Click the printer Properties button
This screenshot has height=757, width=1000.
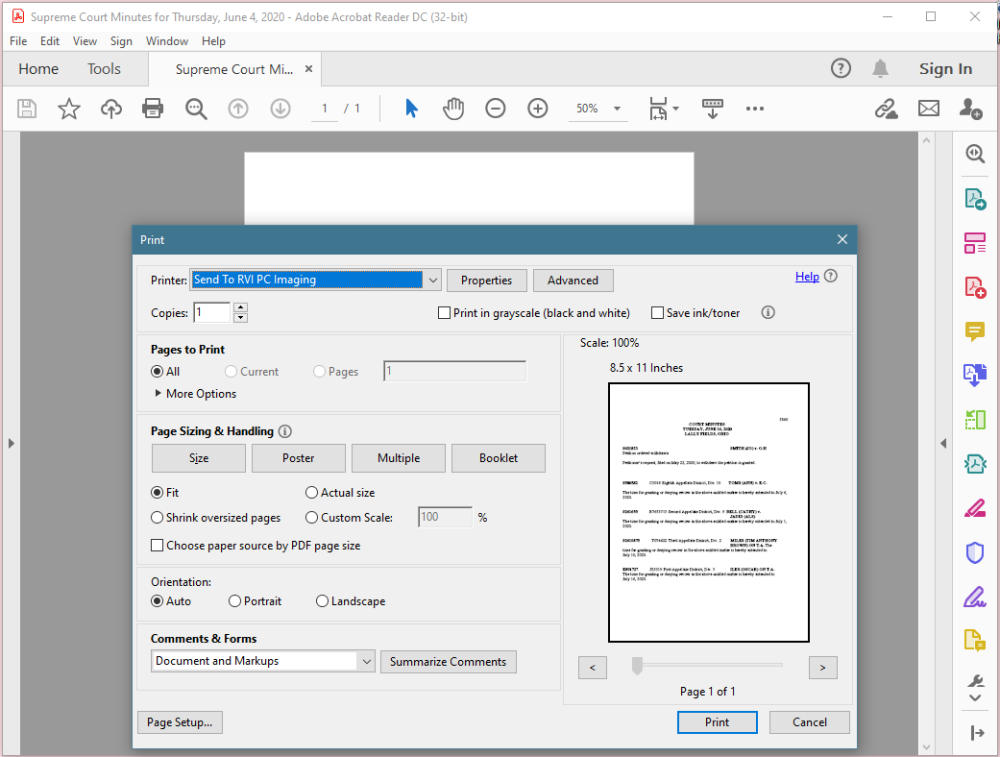point(487,281)
